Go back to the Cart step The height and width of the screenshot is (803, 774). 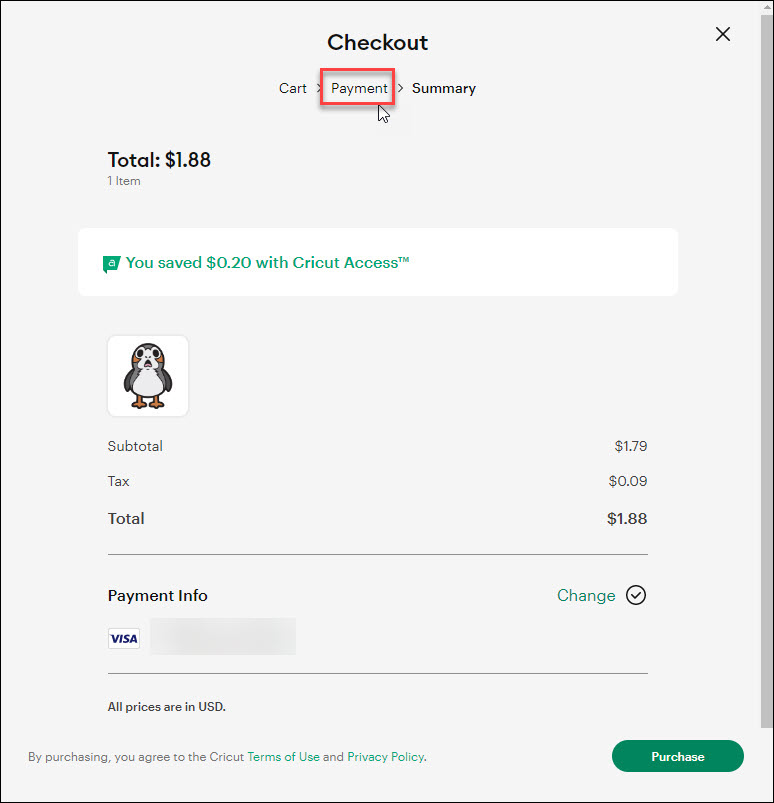coord(293,88)
